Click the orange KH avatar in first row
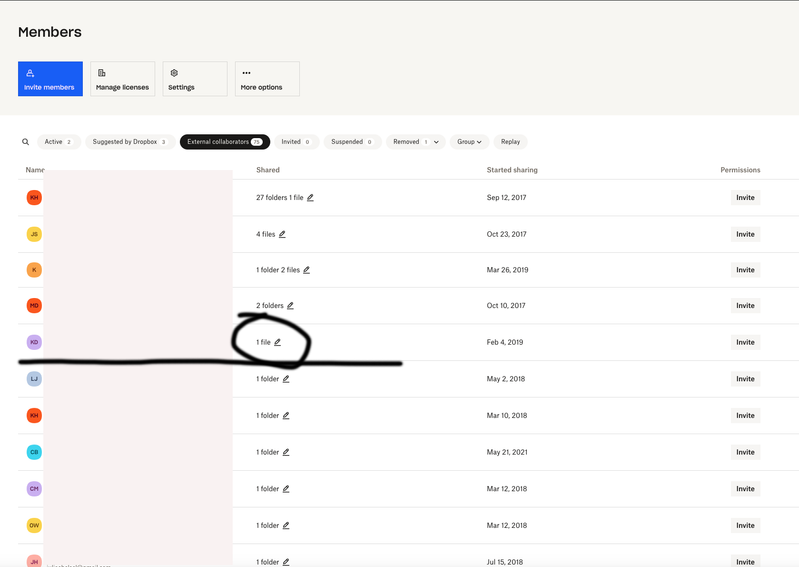This screenshot has height=567, width=799. (x=34, y=198)
